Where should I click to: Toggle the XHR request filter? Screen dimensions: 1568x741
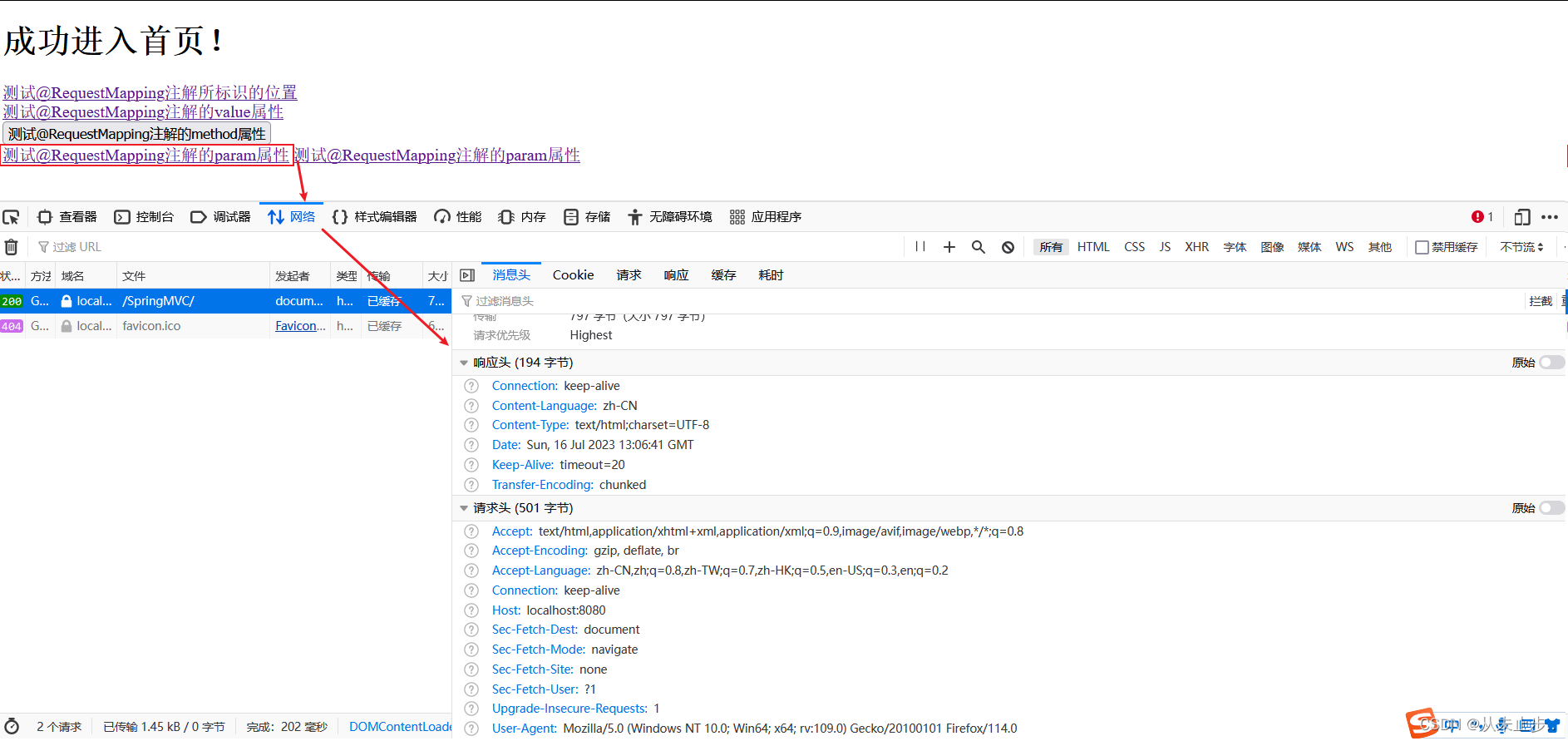[x=1196, y=247]
